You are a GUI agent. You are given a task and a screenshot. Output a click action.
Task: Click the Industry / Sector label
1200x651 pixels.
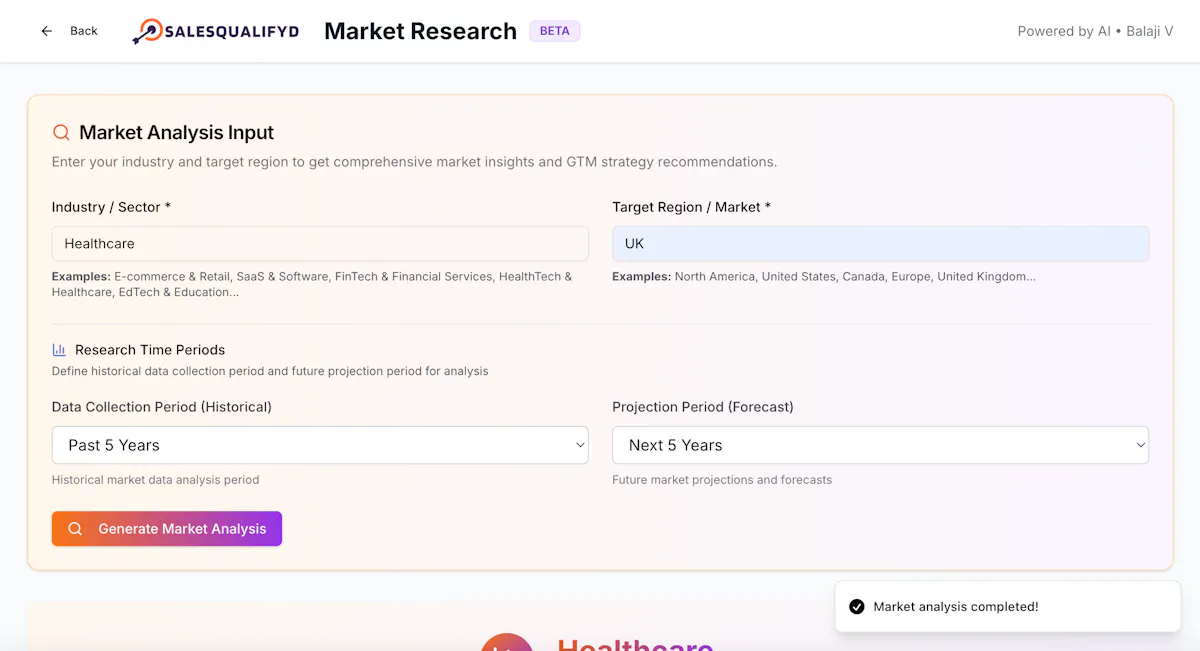pyautogui.click(x=111, y=207)
